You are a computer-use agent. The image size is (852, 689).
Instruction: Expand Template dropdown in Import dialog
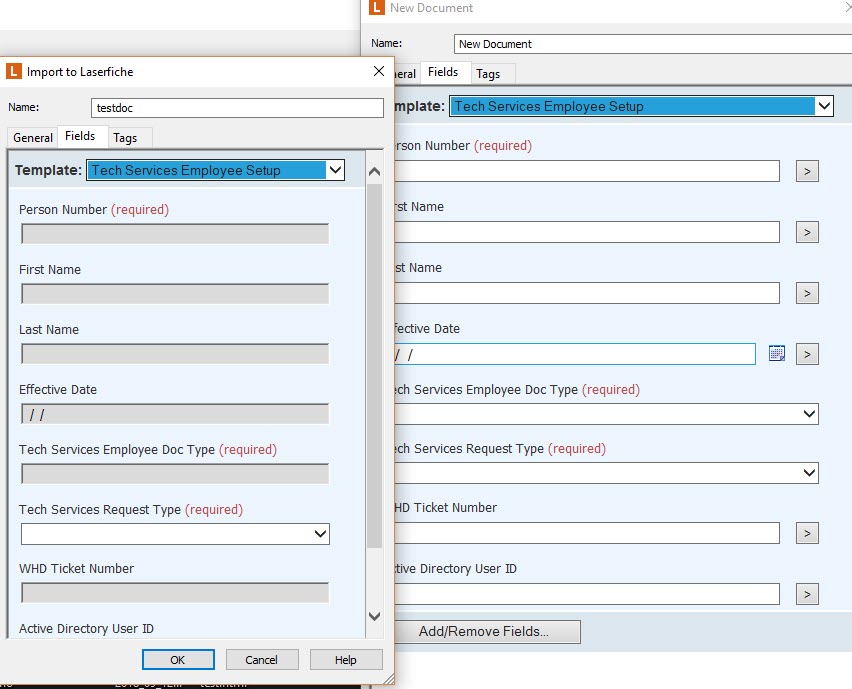[x=335, y=170]
